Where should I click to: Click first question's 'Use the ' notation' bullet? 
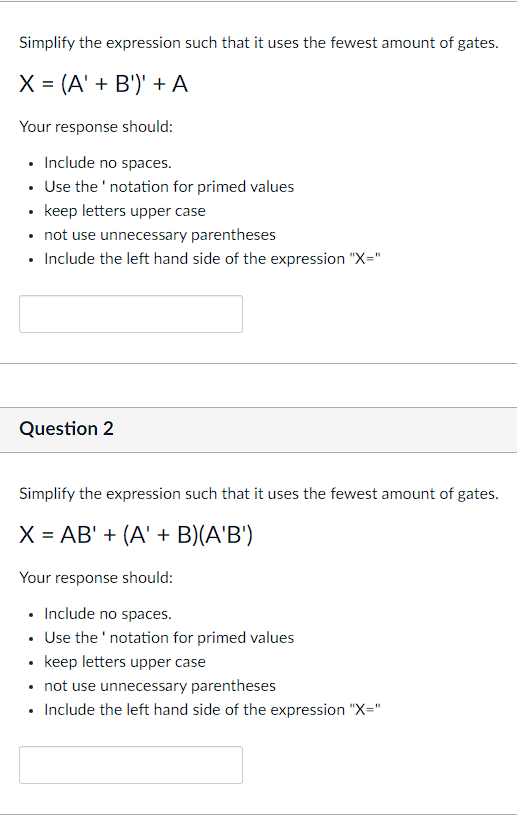pyautogui.click(x=169, y=187)
